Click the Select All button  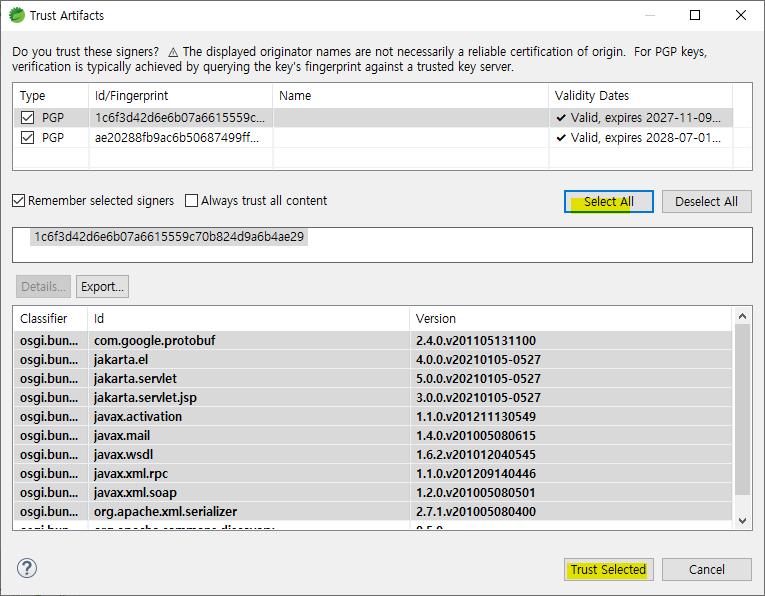coord(609,201)
